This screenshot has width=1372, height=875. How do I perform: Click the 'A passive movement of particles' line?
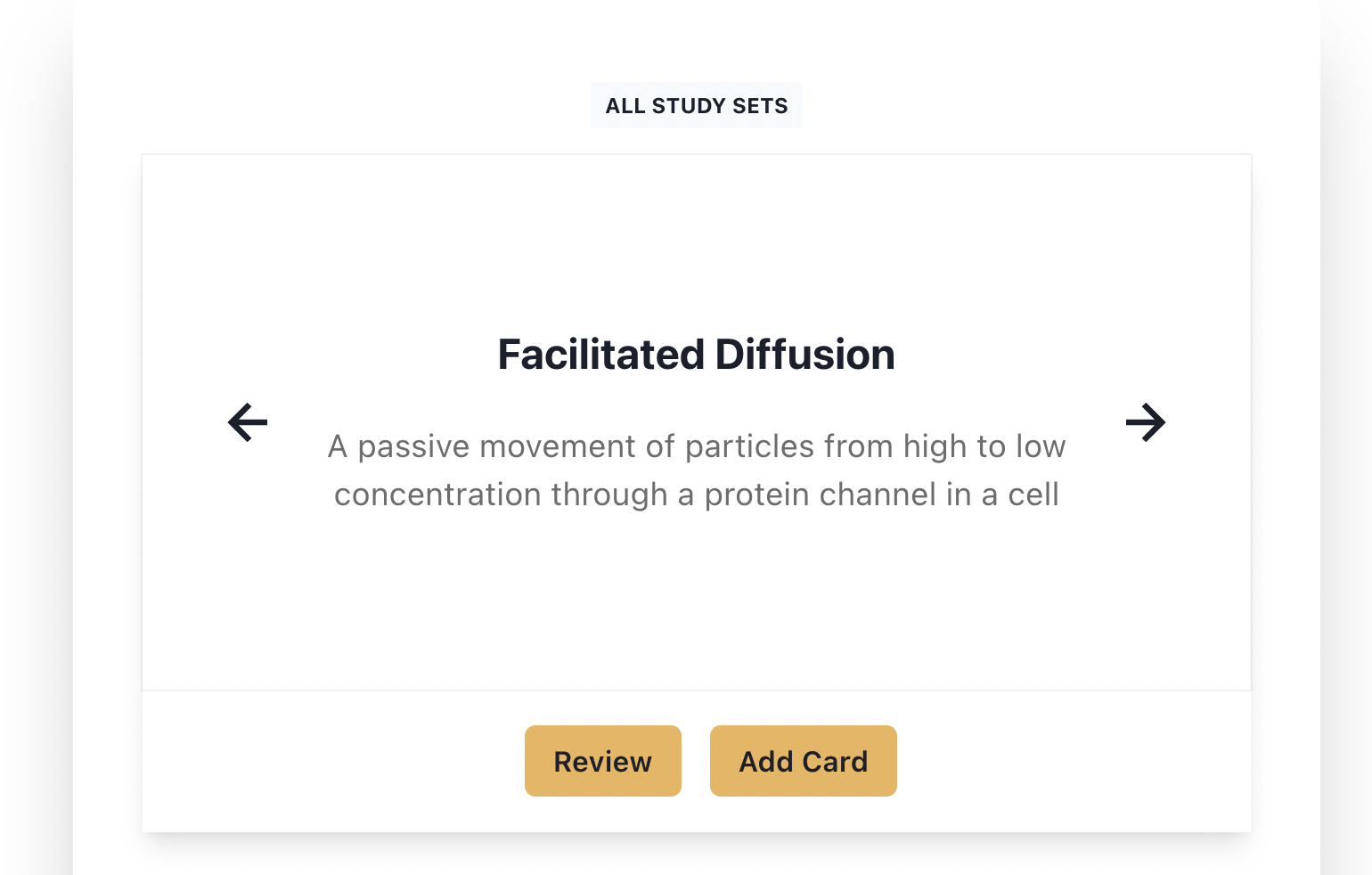(x=696, y=446)
